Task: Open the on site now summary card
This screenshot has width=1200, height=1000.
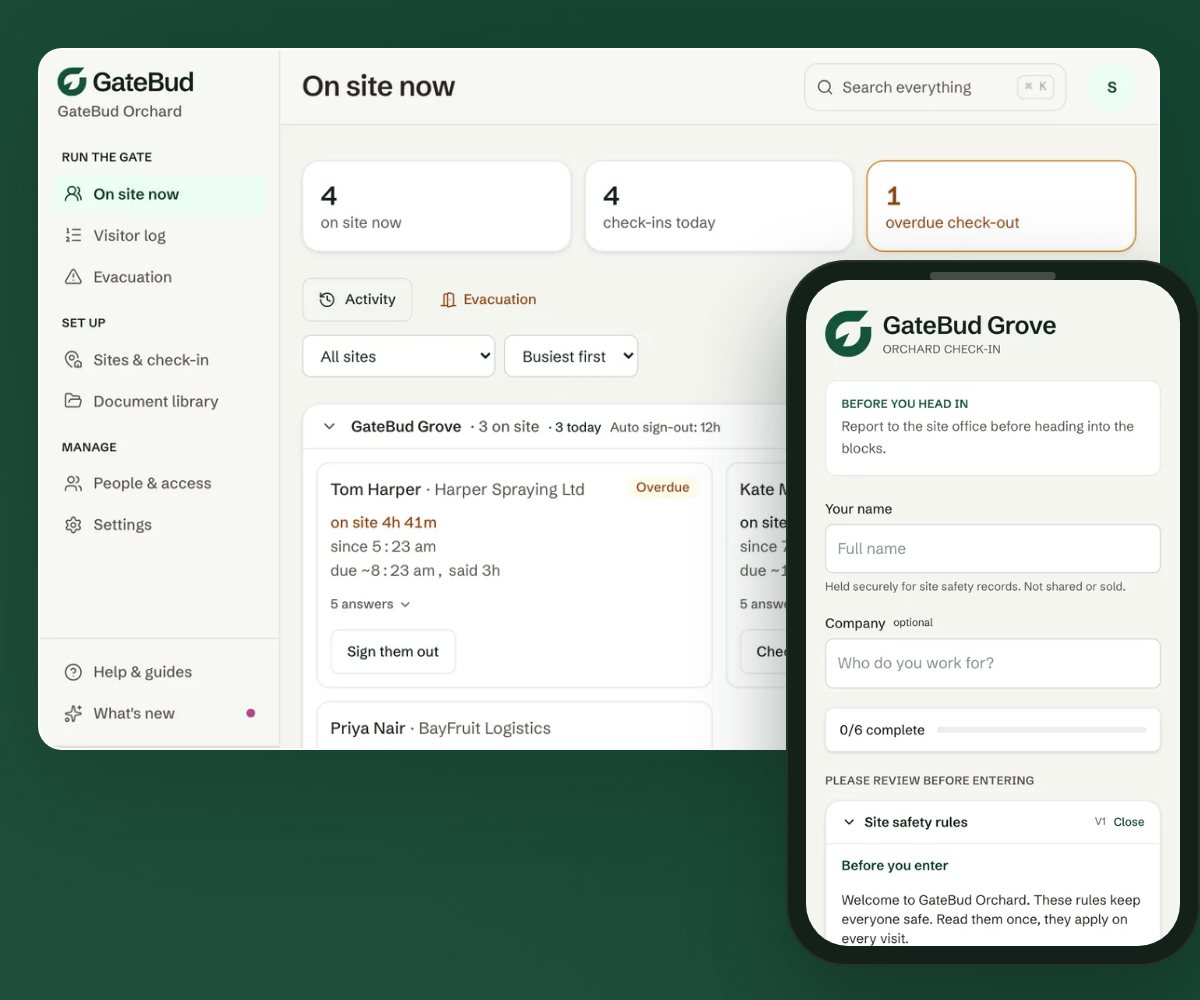Action: click(437, 206)
